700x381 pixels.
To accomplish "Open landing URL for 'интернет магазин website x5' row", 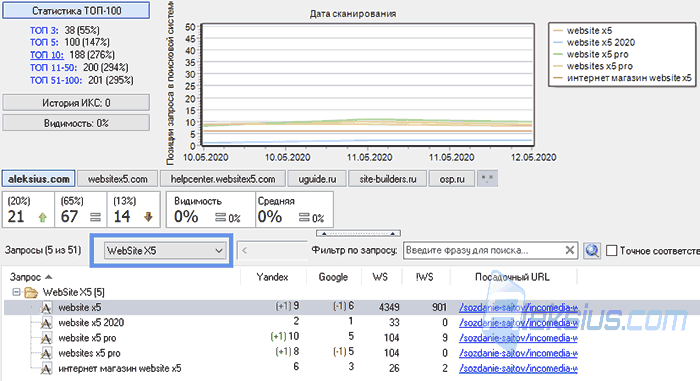I will point(518,368).
